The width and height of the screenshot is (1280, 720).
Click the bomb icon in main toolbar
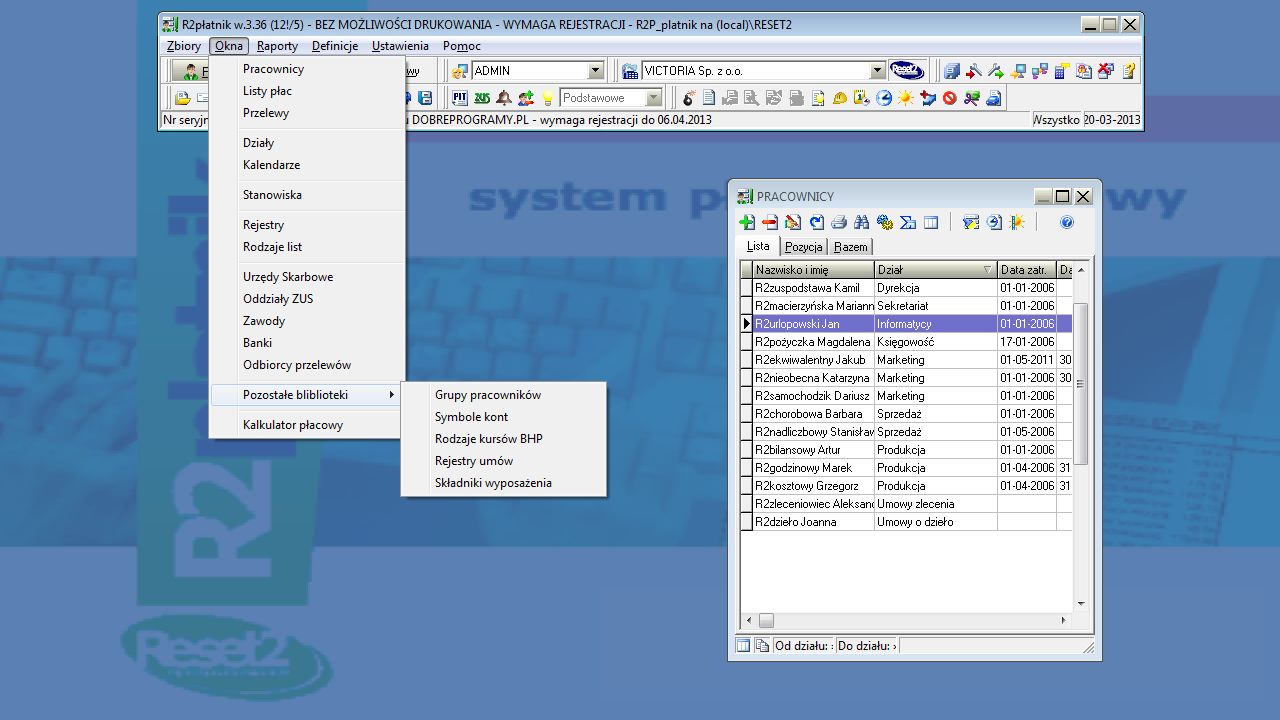pyautogui.click(x=689, y=98)
